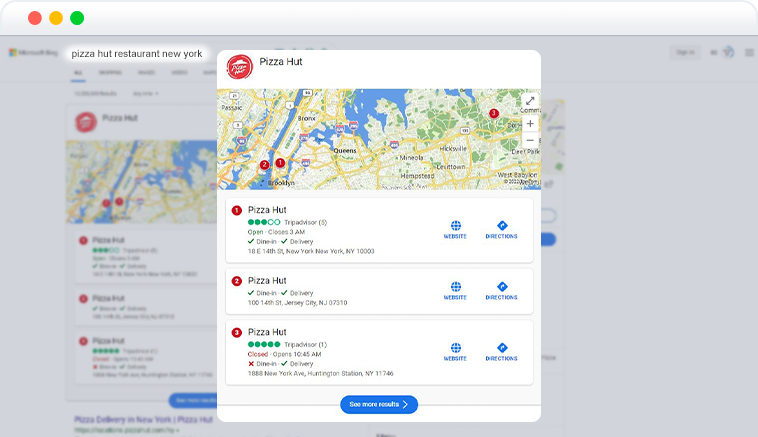Viewport: 758px width, 437px height.
Task: Select map pin number 1
Action: (x=280, y=163)
